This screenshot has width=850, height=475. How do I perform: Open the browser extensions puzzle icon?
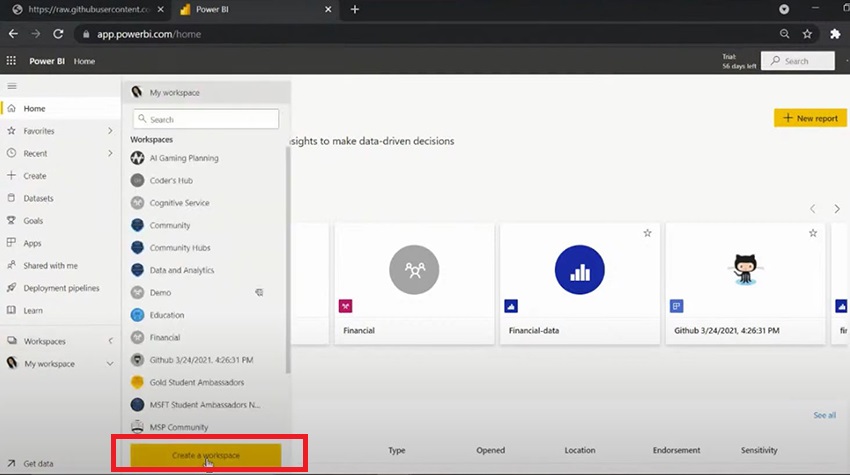(835, 34)
